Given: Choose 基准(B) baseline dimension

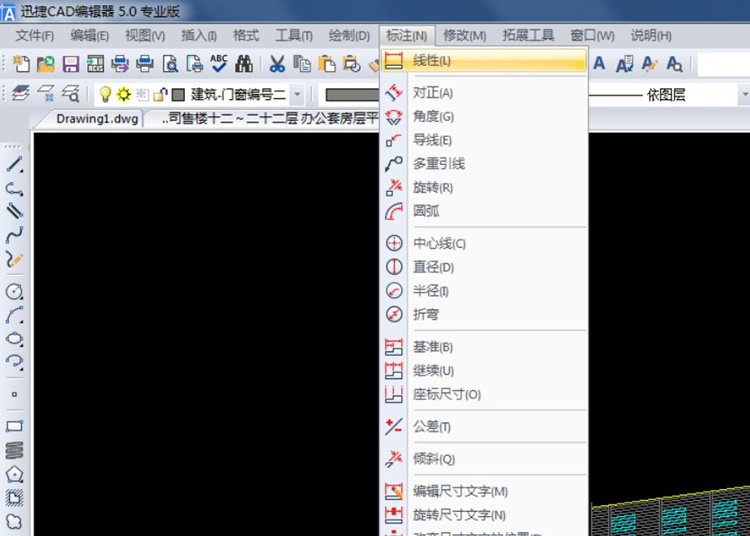Looking at the screenshot, I should coord(484,347).
